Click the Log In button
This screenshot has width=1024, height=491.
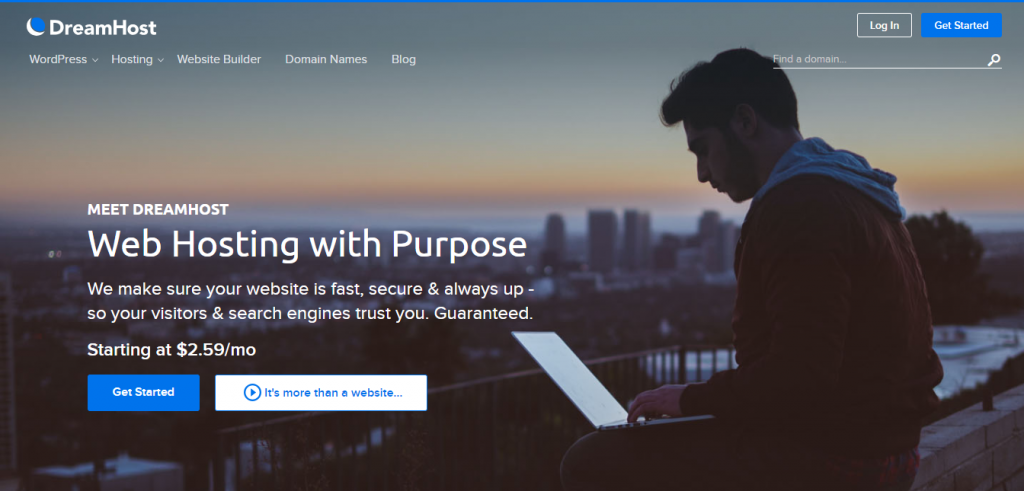(884, 25)
